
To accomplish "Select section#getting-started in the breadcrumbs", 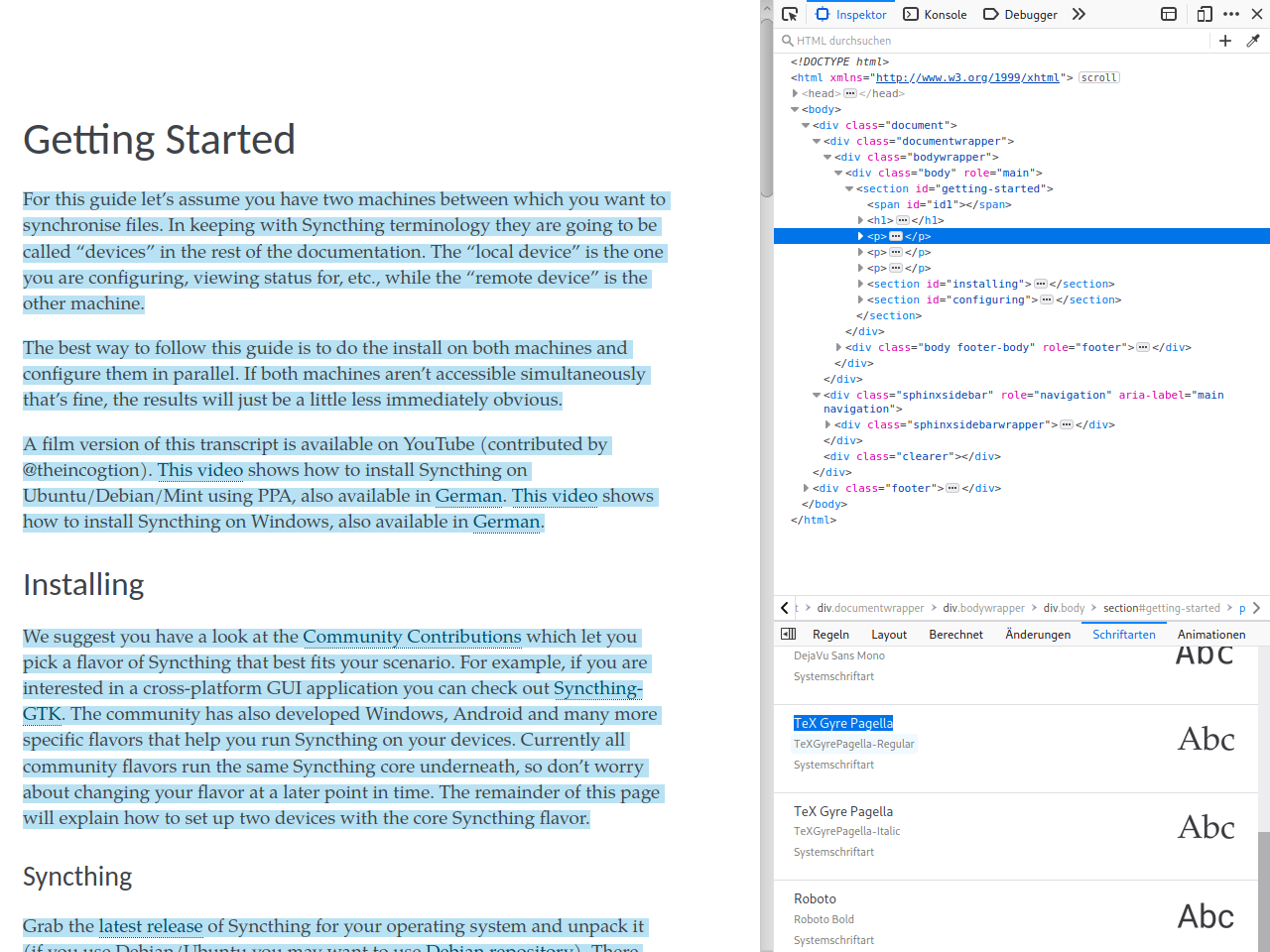I will click(1162, 608).
